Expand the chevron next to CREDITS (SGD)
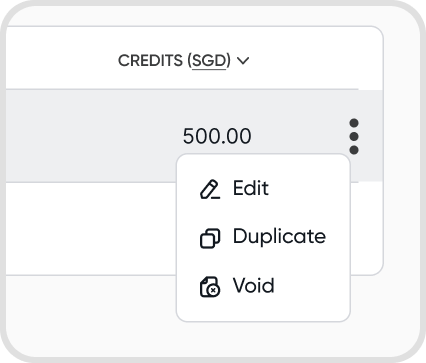This screenshot has height=363, width=426. (x=243, y=61)
